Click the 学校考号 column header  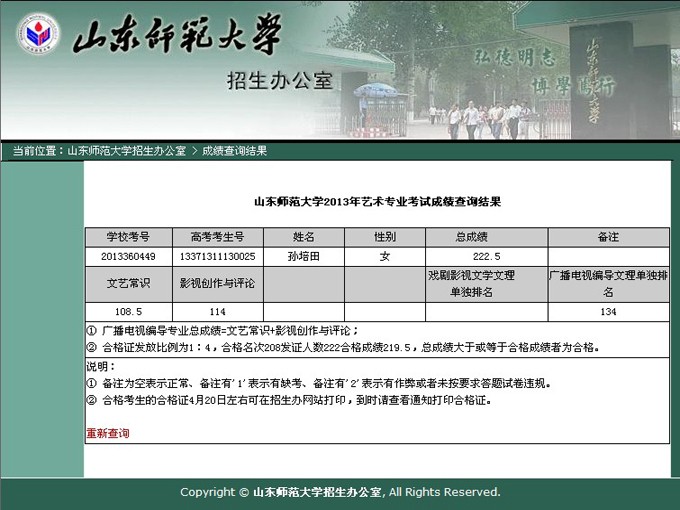(x=129, y=237)
